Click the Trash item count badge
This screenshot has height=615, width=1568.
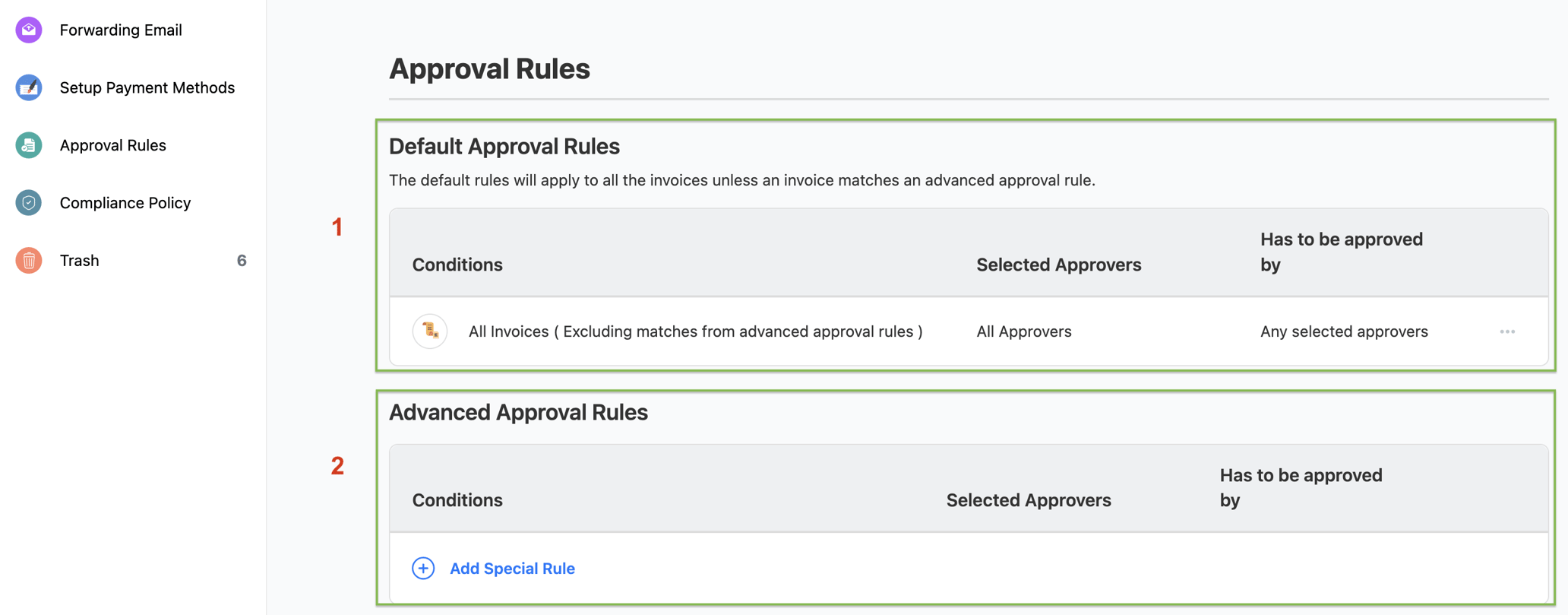[x=242, y=260]
